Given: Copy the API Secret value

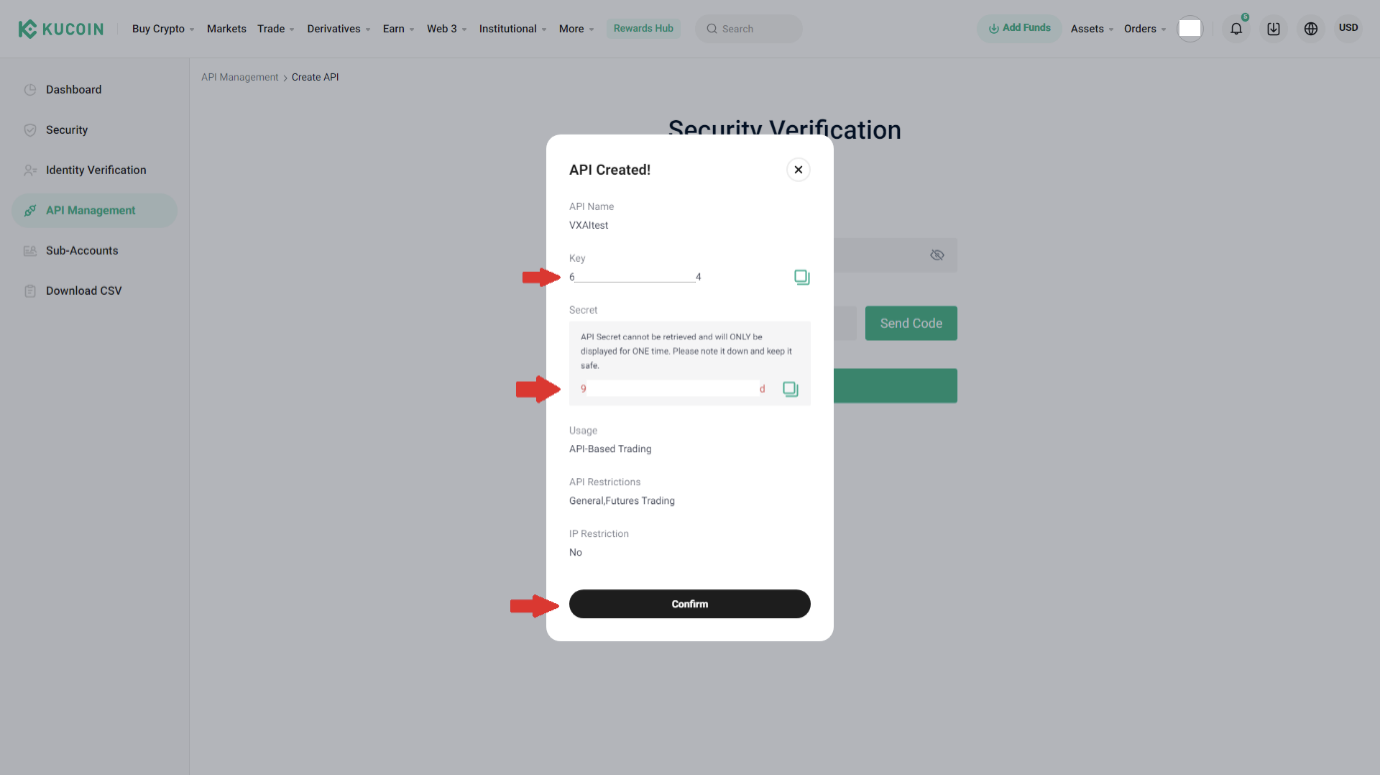Looking at the screenshot, I should click(790, 389).
